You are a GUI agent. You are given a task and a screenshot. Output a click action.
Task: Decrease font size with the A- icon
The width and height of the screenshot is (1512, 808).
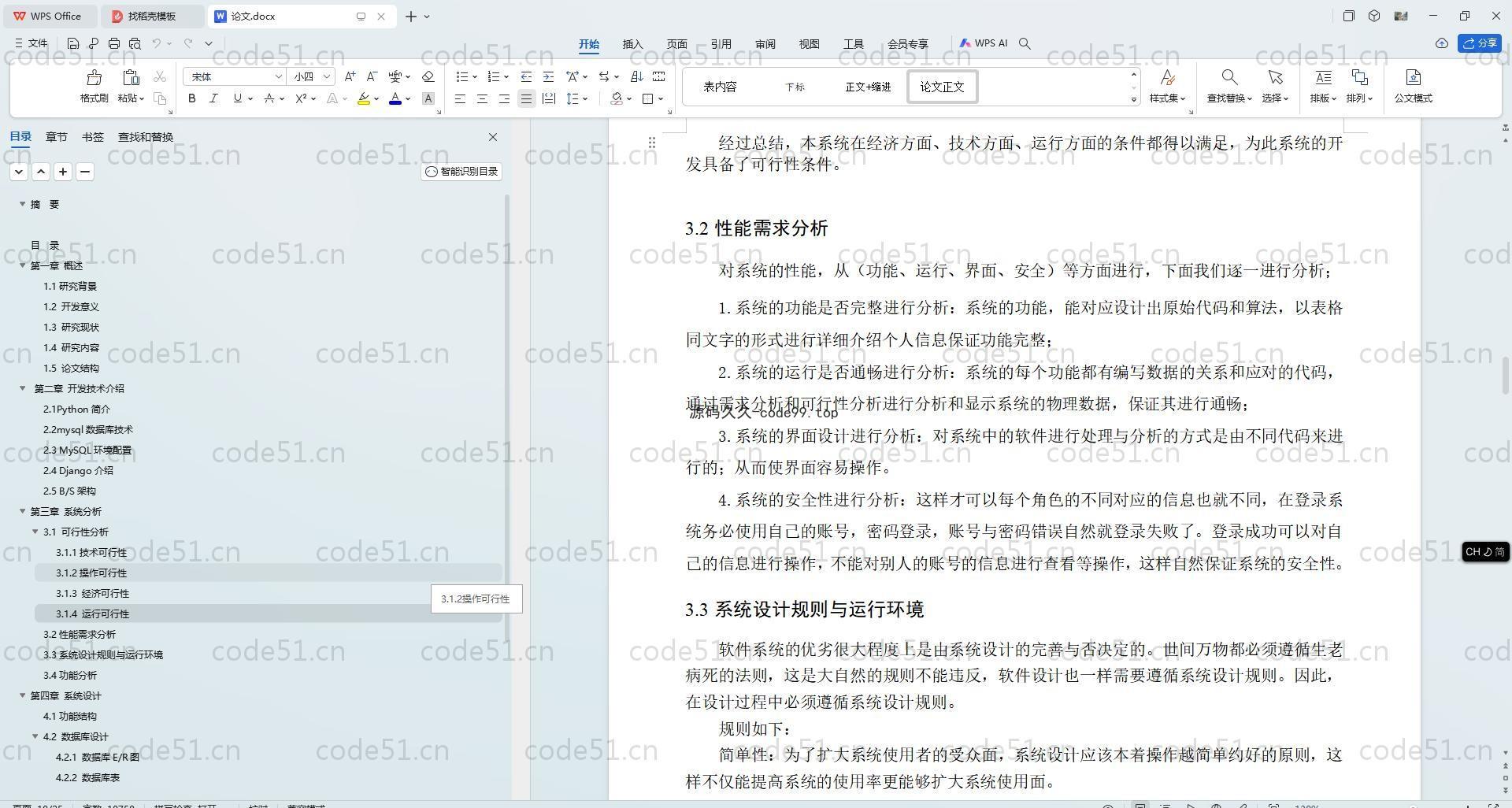click(372, 76)
